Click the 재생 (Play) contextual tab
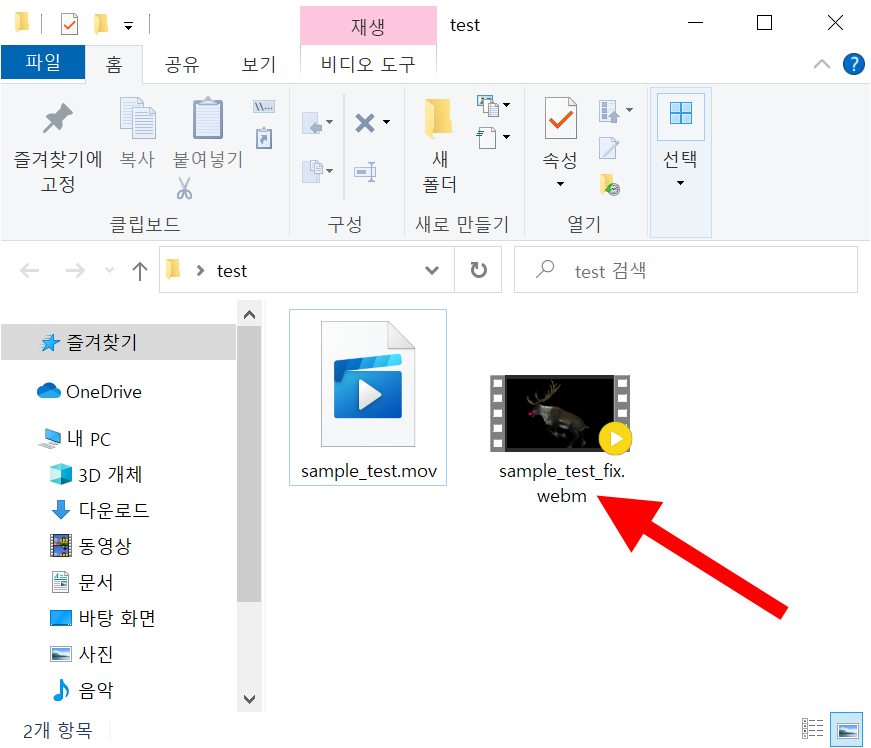The image size is (871, 748). 368,26
